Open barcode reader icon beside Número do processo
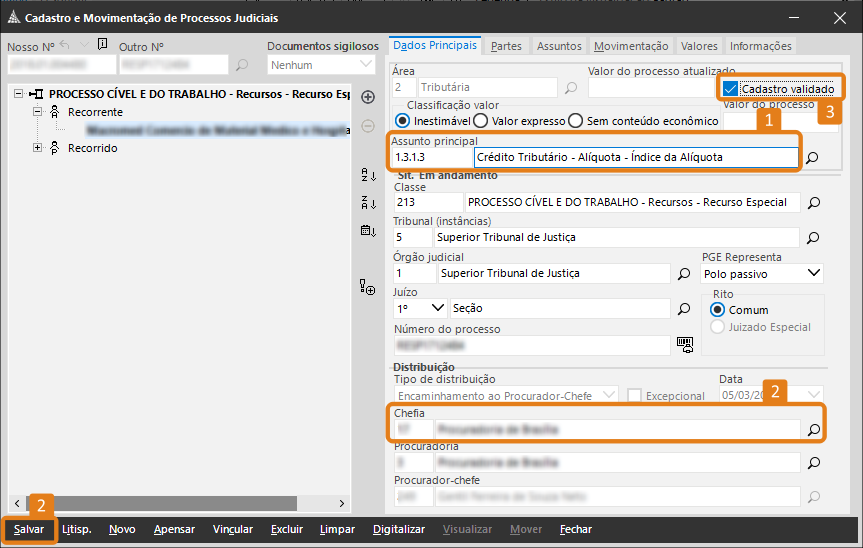863x548 pixels. click(x=685, y=345)
